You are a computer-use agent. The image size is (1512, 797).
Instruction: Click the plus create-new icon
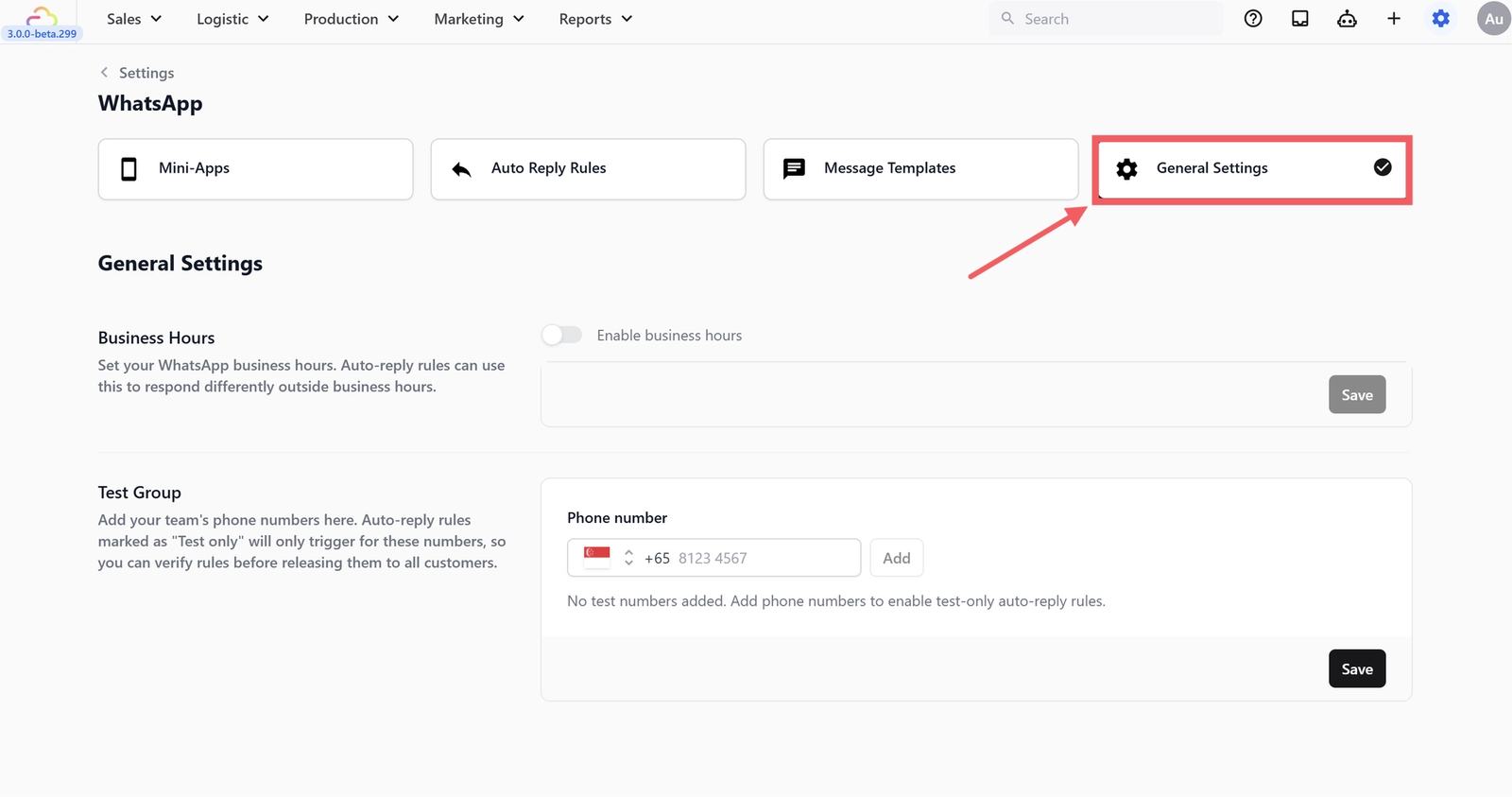(1394, 19)
